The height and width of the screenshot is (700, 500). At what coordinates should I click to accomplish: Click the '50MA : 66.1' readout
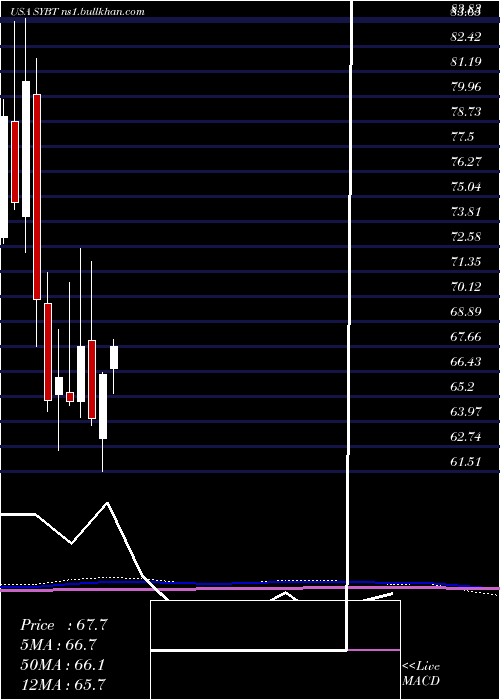[x=63, y=665]
